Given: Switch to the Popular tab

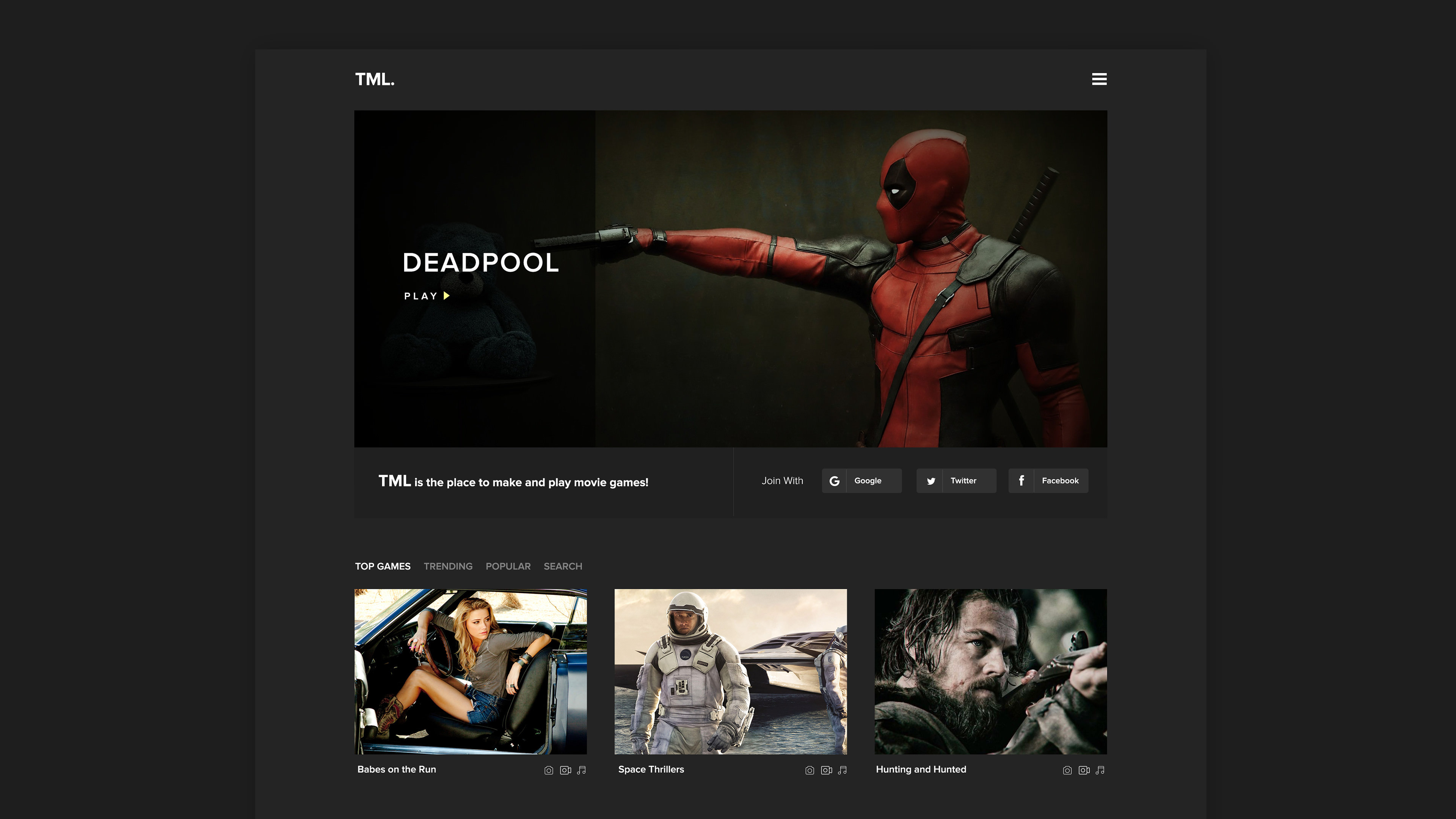Looking at the screenshot, I should tap(508, 566).
